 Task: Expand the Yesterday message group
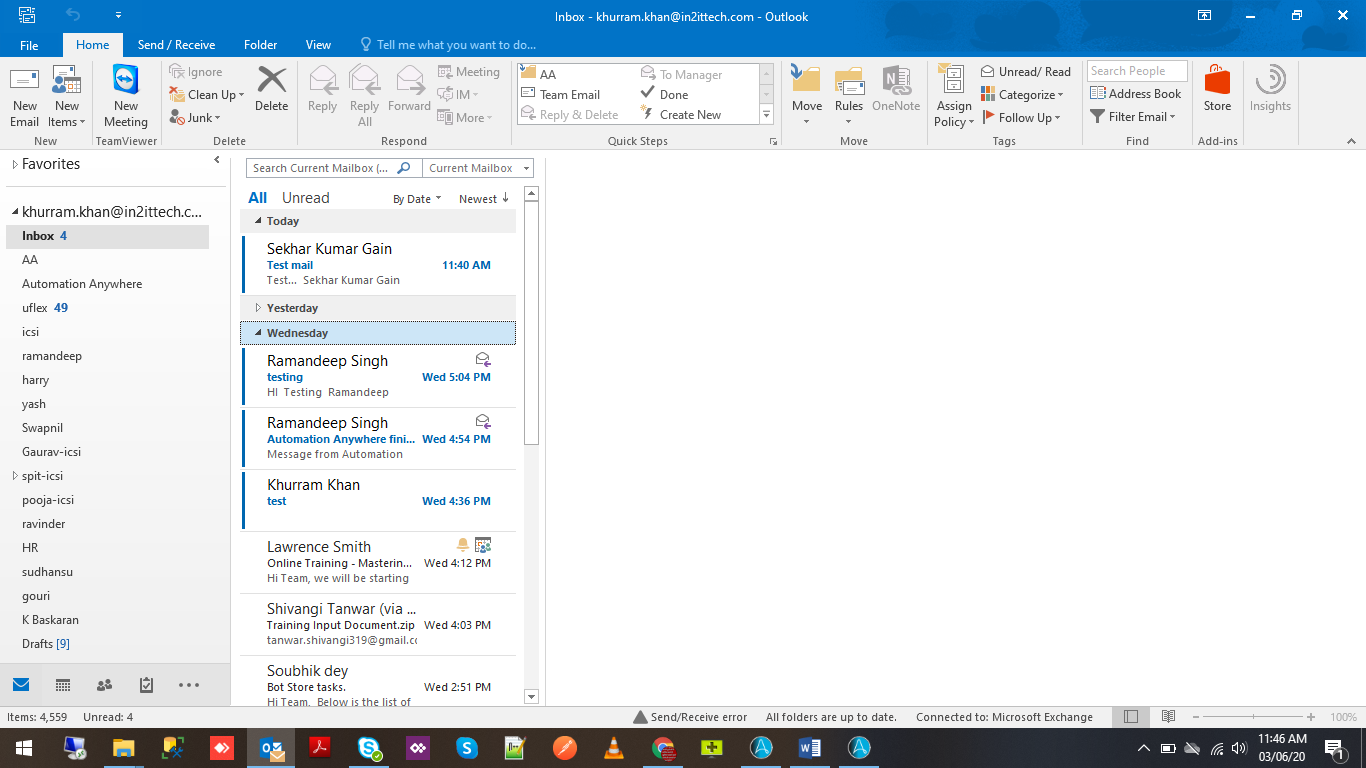pos(258,308)
